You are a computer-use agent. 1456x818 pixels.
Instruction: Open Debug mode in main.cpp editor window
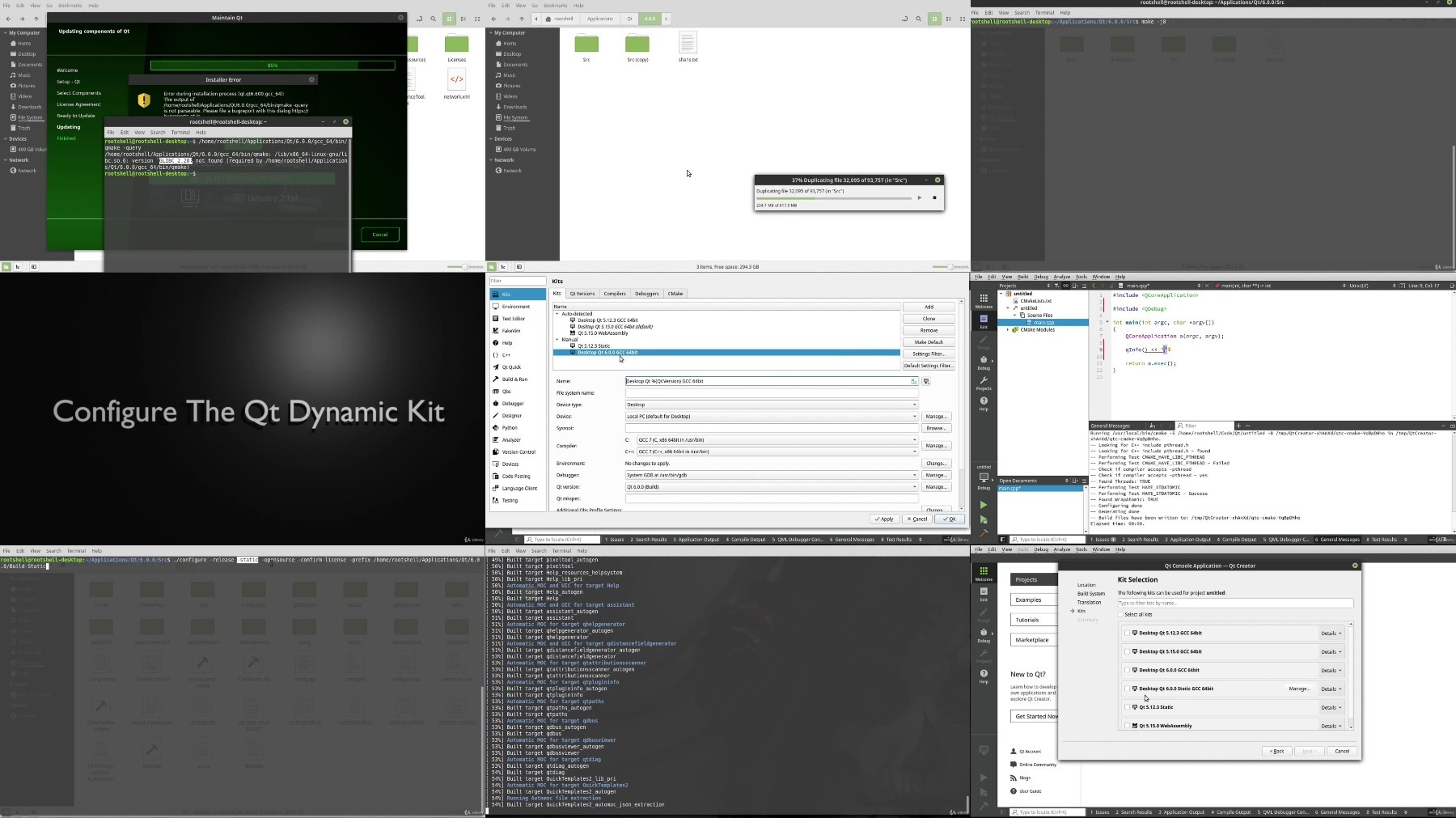tap(984, 362)
